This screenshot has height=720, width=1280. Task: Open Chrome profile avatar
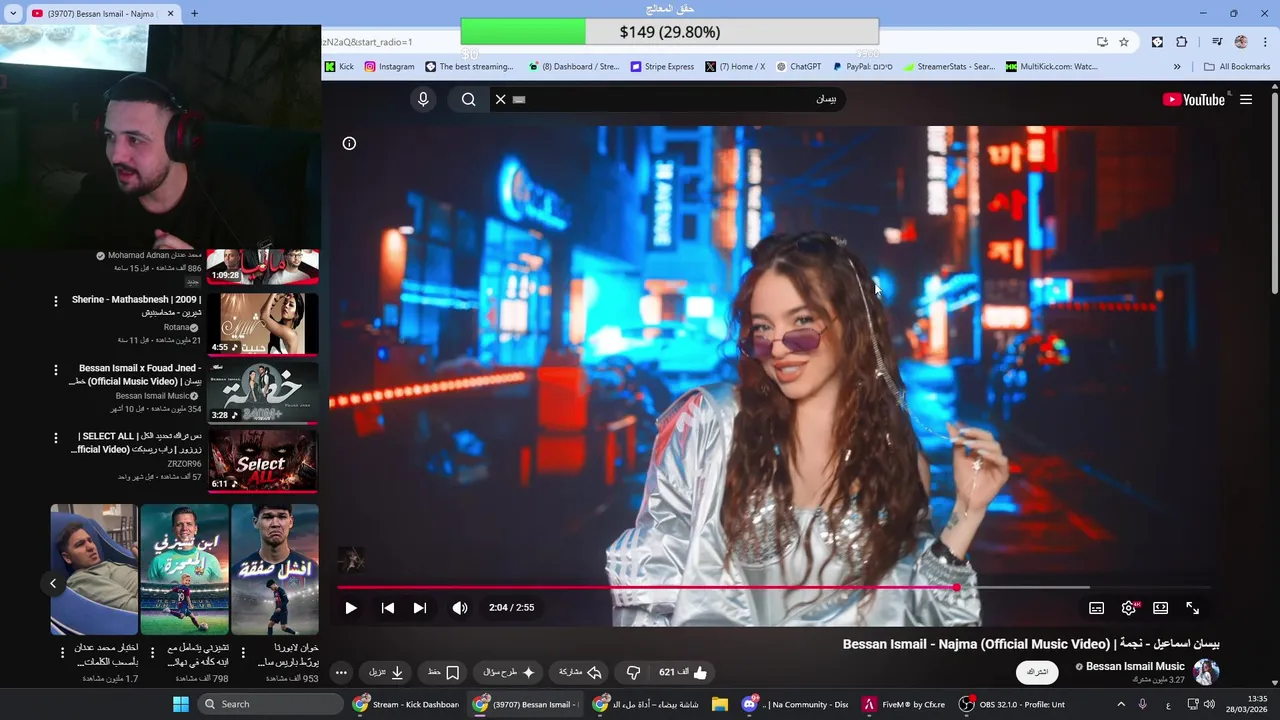pyautogui.click(x=1241, y=42)
